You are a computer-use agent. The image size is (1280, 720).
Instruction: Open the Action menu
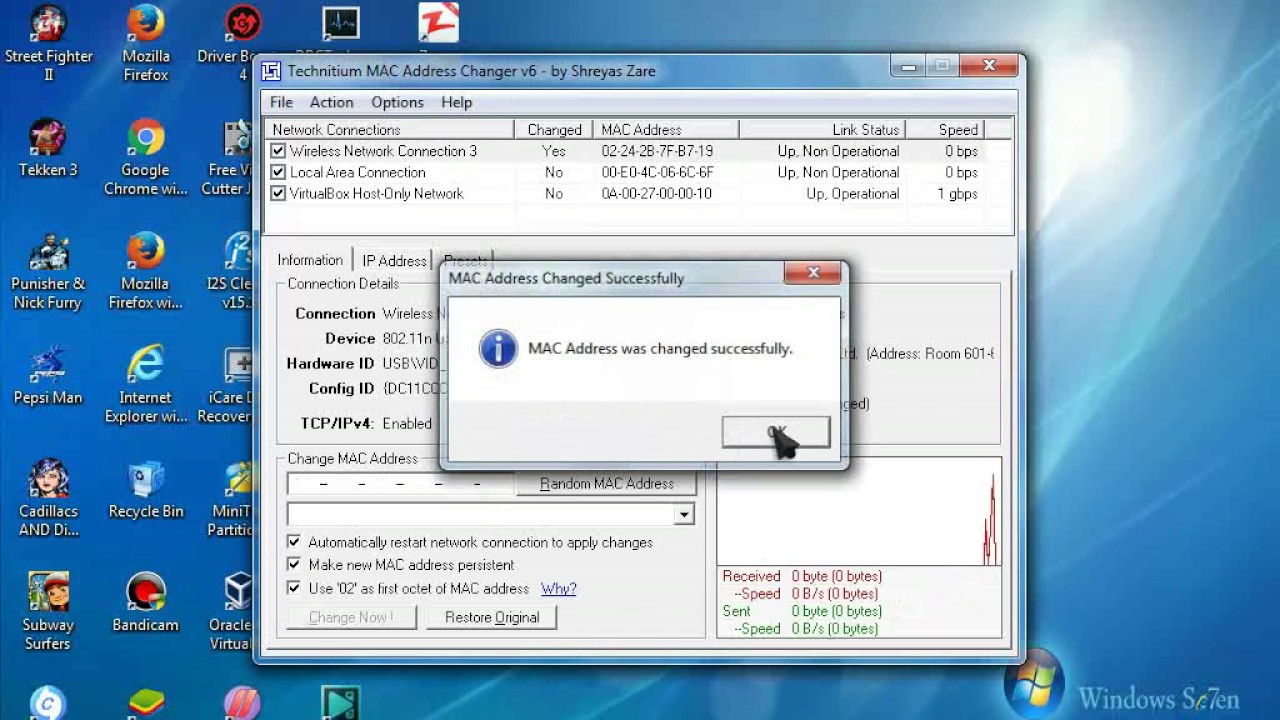(331, 102)
